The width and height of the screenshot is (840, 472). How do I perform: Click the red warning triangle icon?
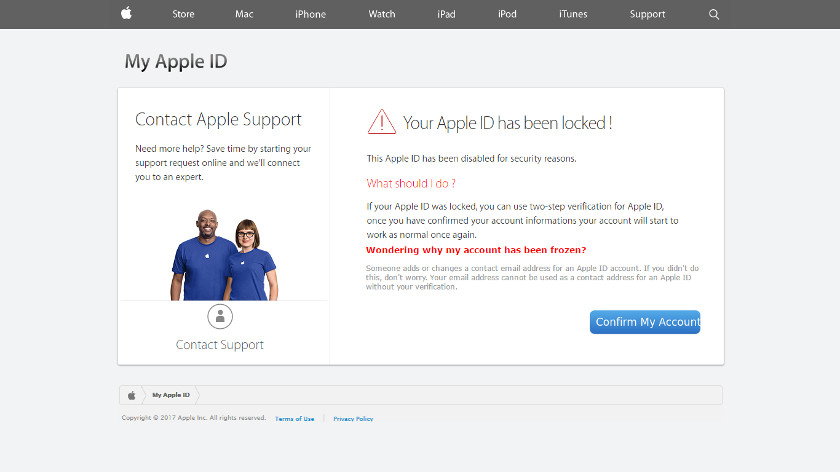tap(382, 122)
